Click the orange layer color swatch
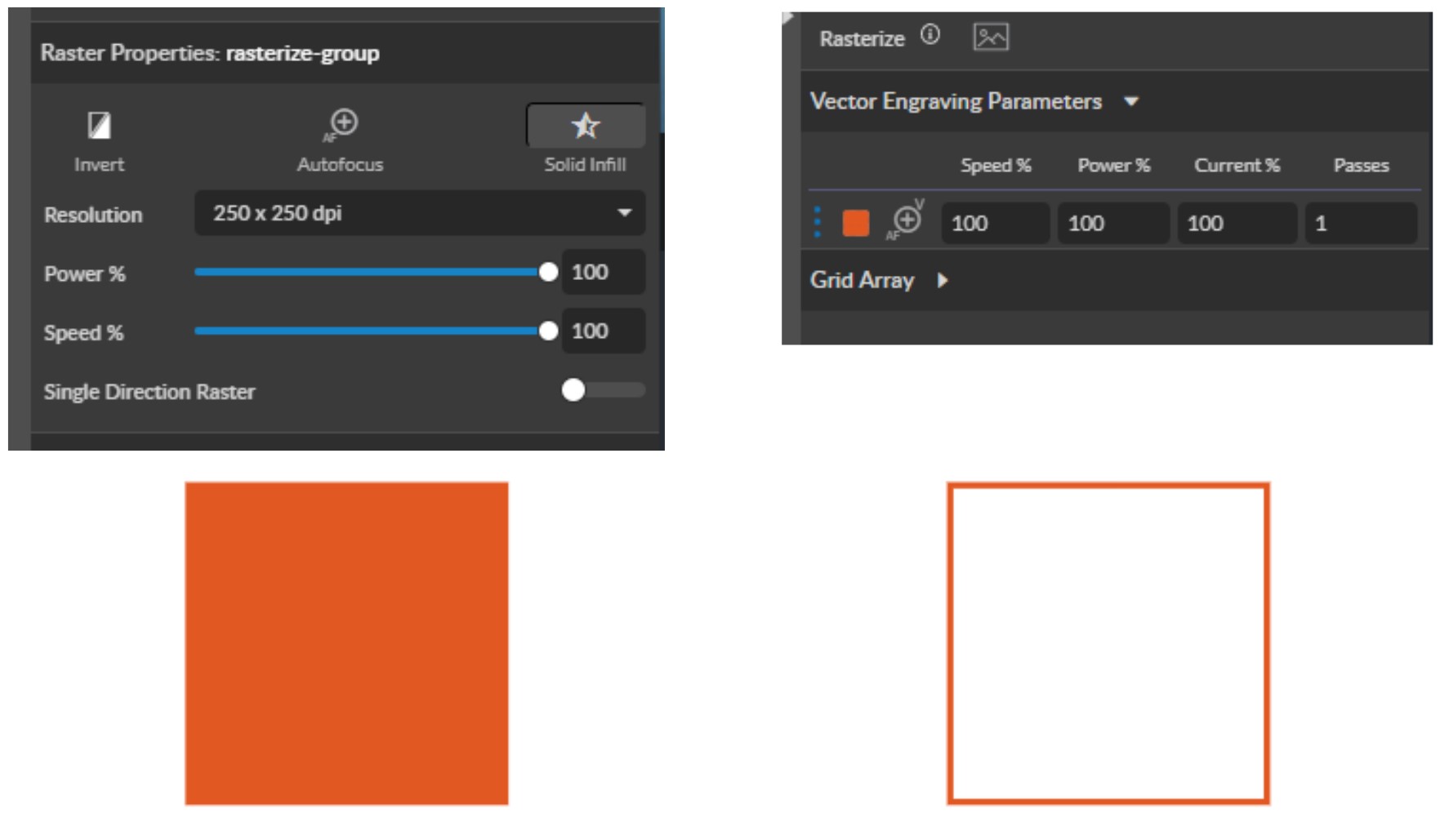Image resolution: width=1440 pixels, height=840 pixels. click(x=855, y=223)
